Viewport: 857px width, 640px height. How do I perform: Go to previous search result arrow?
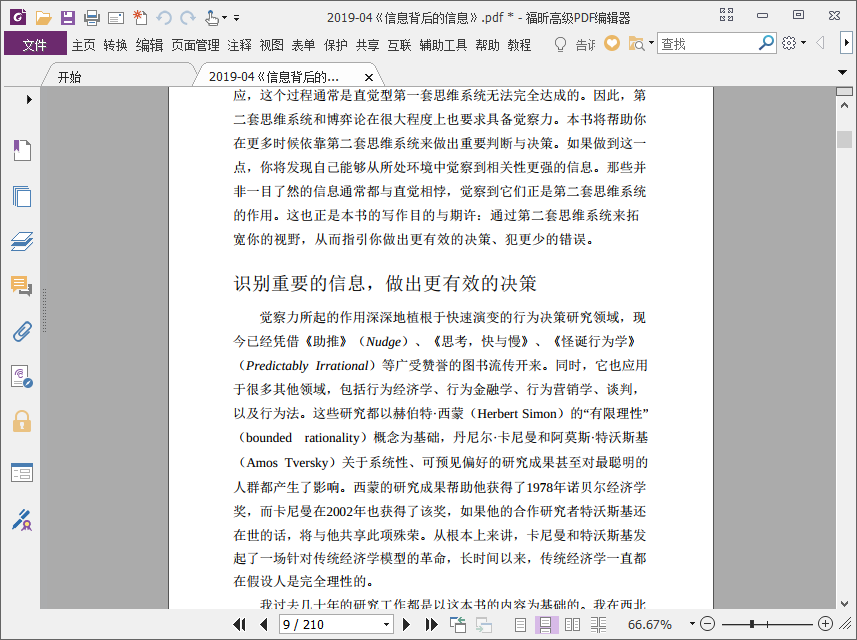click(x=820, y=43)
